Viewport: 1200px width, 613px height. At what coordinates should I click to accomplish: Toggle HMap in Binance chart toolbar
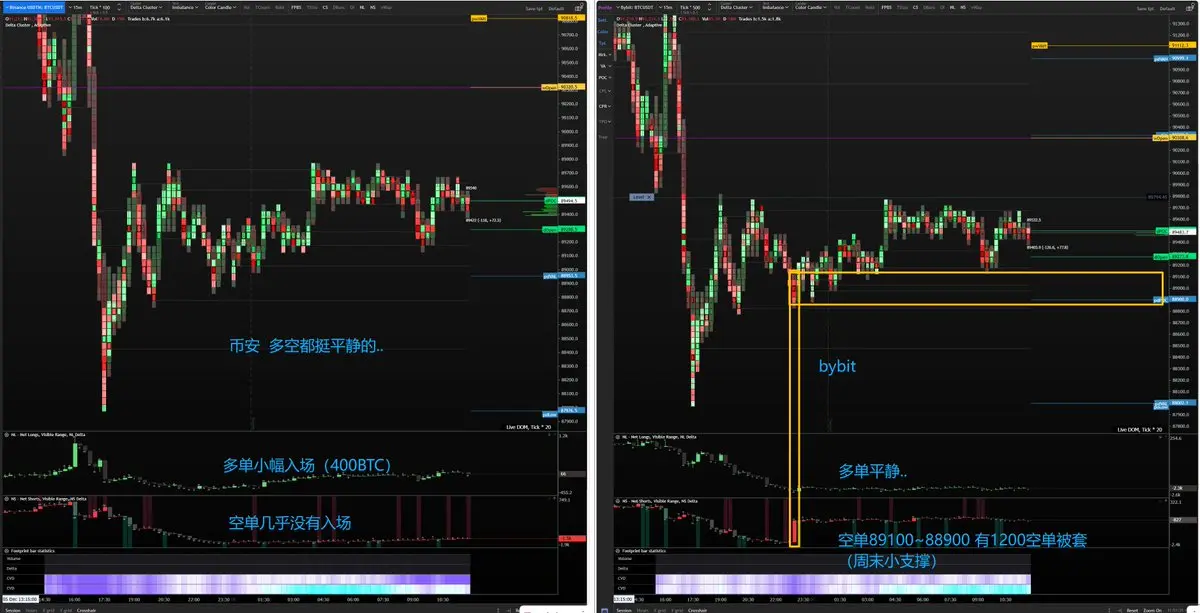click(x=386, y=8)
